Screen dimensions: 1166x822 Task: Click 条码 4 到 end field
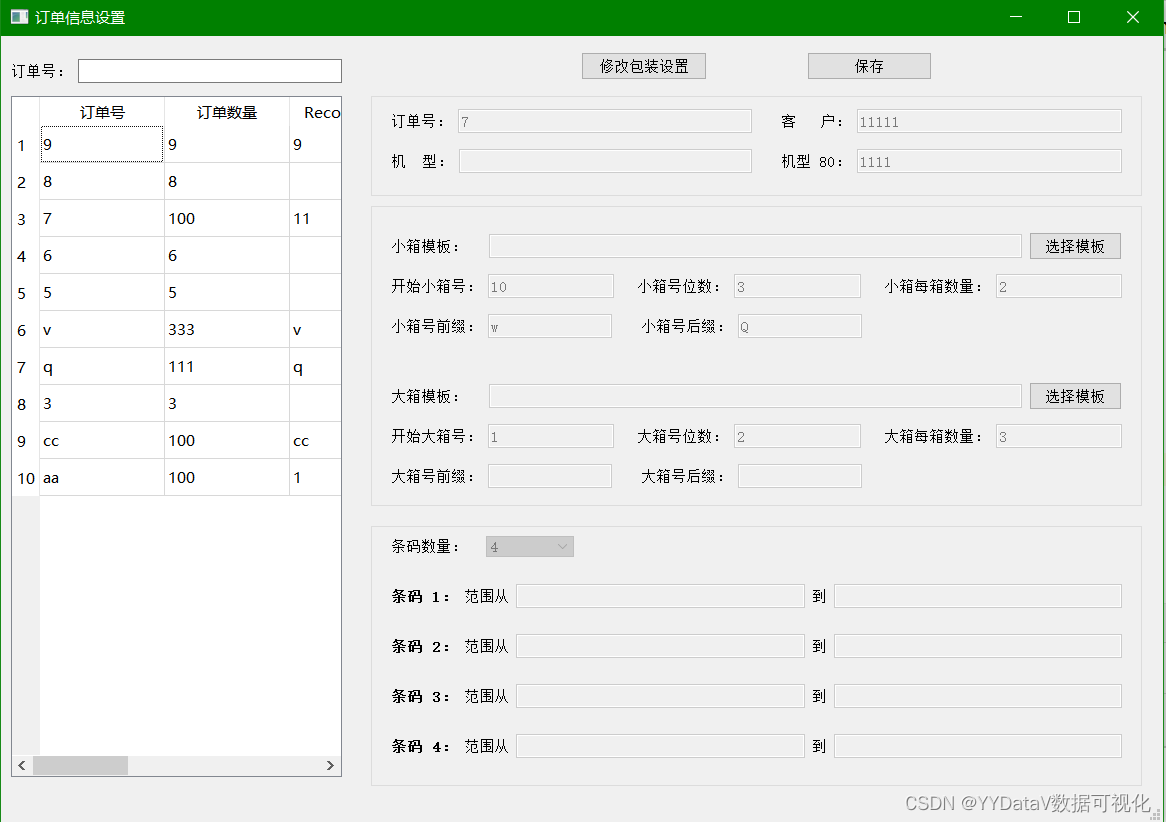pyautogui.click(x=978, y=746)
